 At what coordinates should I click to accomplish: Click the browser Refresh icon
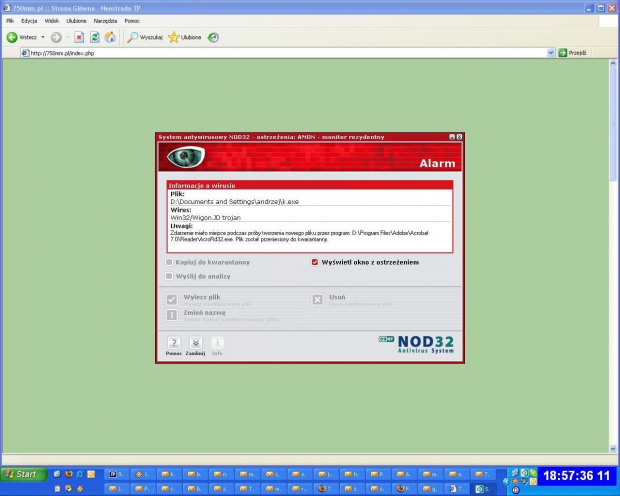pos(94,37)
